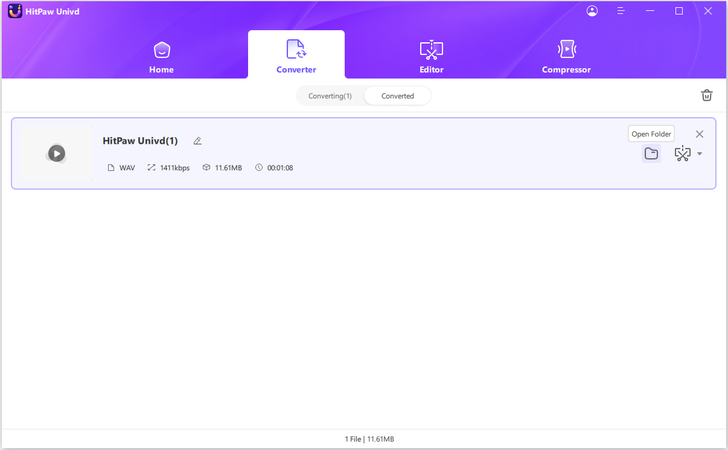728x450 pixels.
Task: Maximize the HitPaw Univd window
Action: 679,11
